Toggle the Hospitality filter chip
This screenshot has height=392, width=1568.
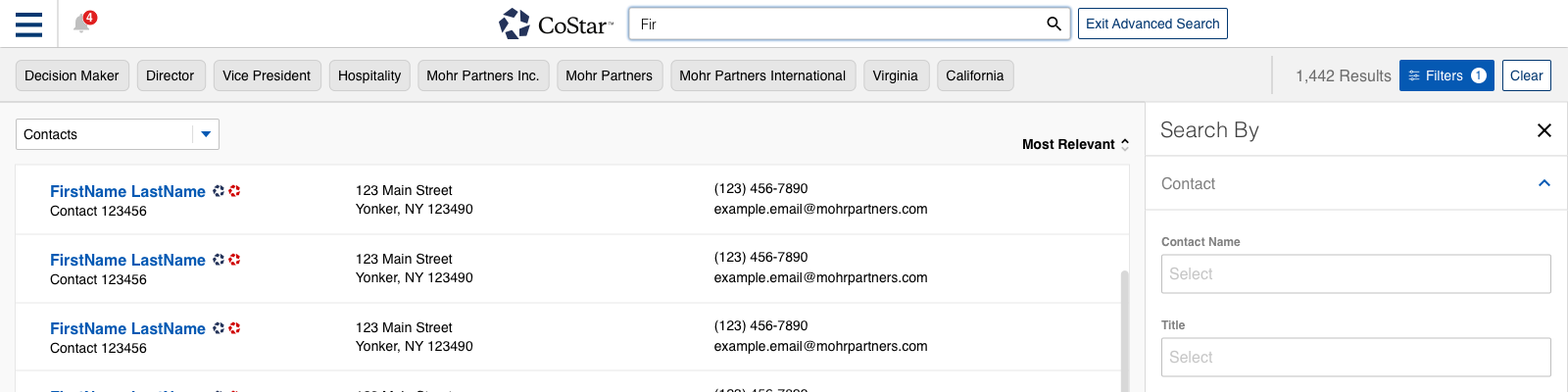369,75
